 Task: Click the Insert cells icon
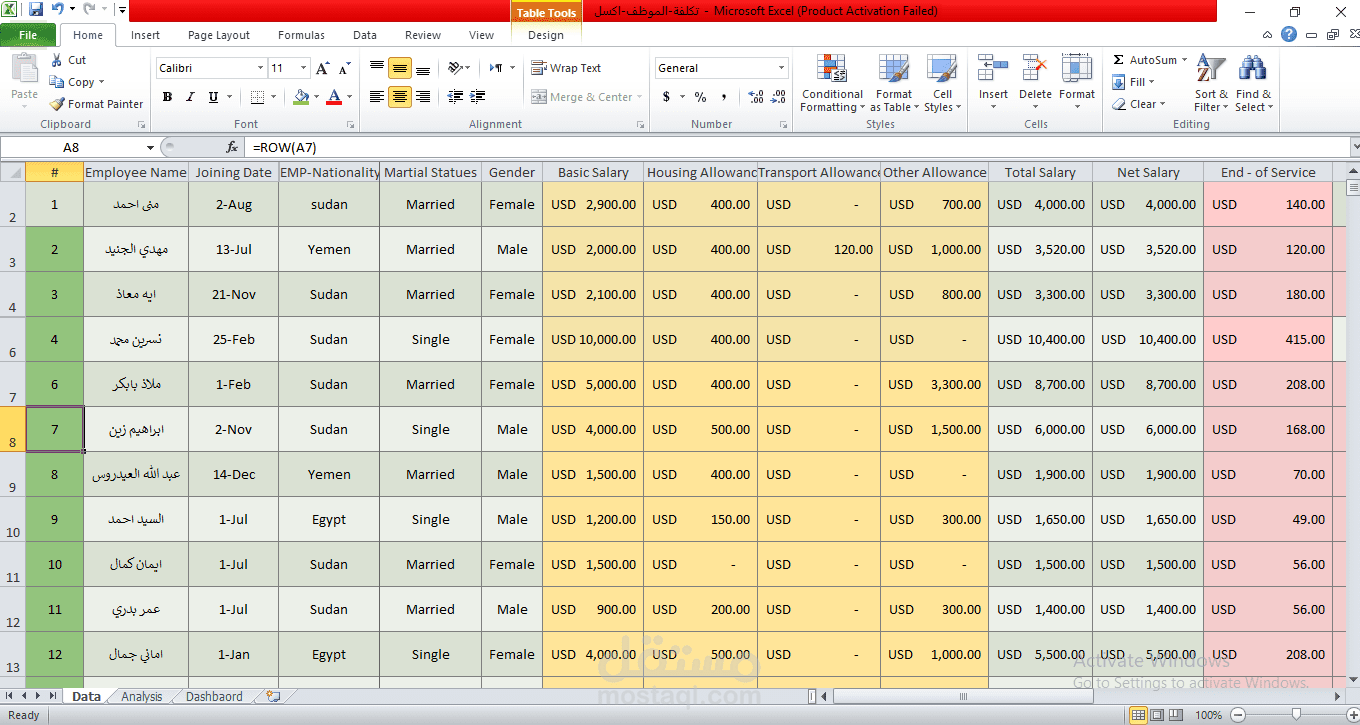tap(993, 69)
